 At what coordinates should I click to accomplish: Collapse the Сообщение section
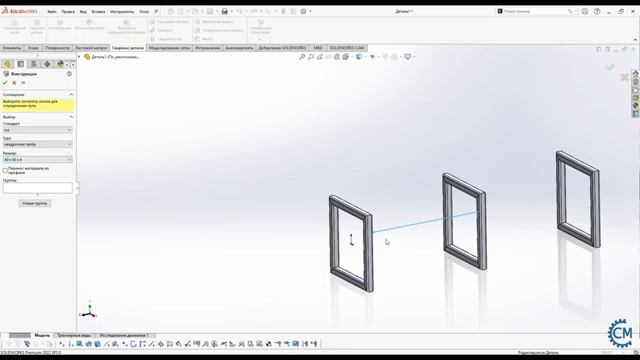[71, 94]
